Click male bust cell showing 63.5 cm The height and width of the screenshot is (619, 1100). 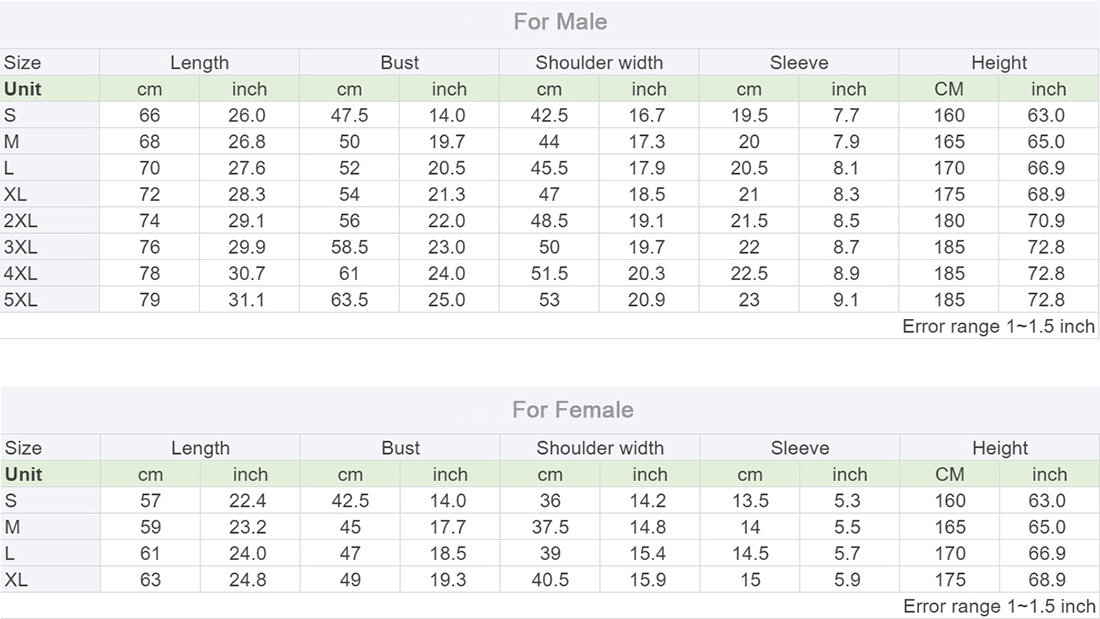(x=349, y=299)
